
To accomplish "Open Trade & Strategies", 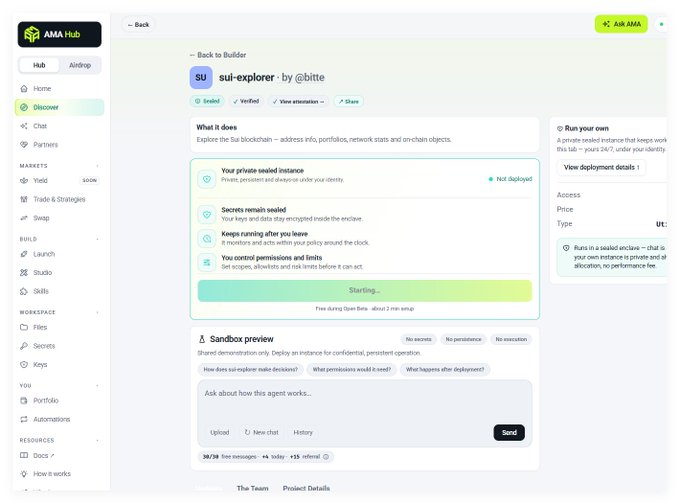I will pos(59,199).
